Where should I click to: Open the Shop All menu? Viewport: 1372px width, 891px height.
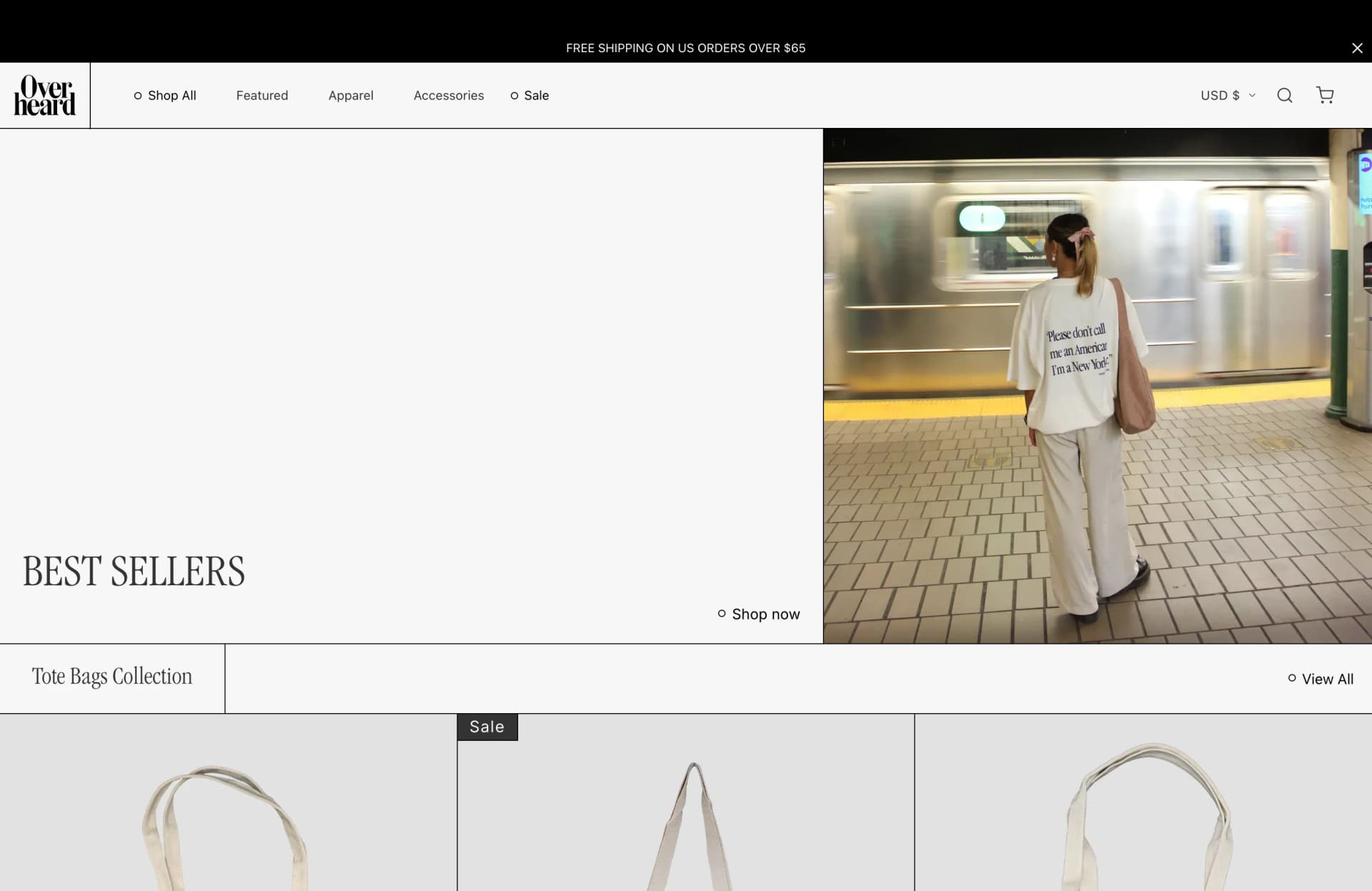(x=165, y=95)
